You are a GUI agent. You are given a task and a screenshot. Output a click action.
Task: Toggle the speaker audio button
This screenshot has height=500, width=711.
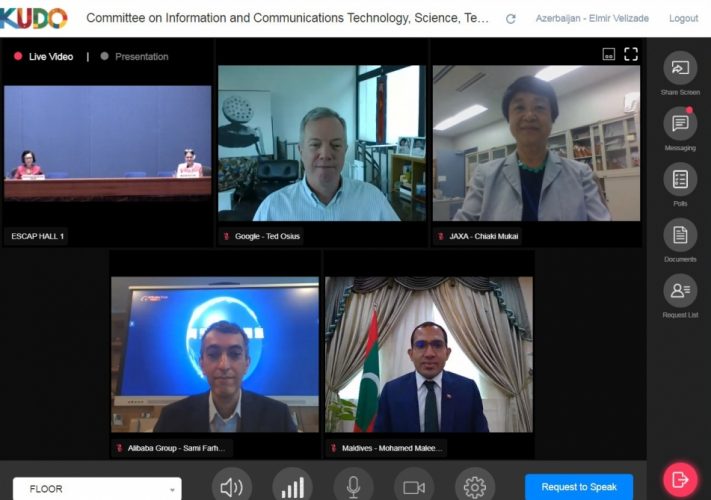[232, 486]
